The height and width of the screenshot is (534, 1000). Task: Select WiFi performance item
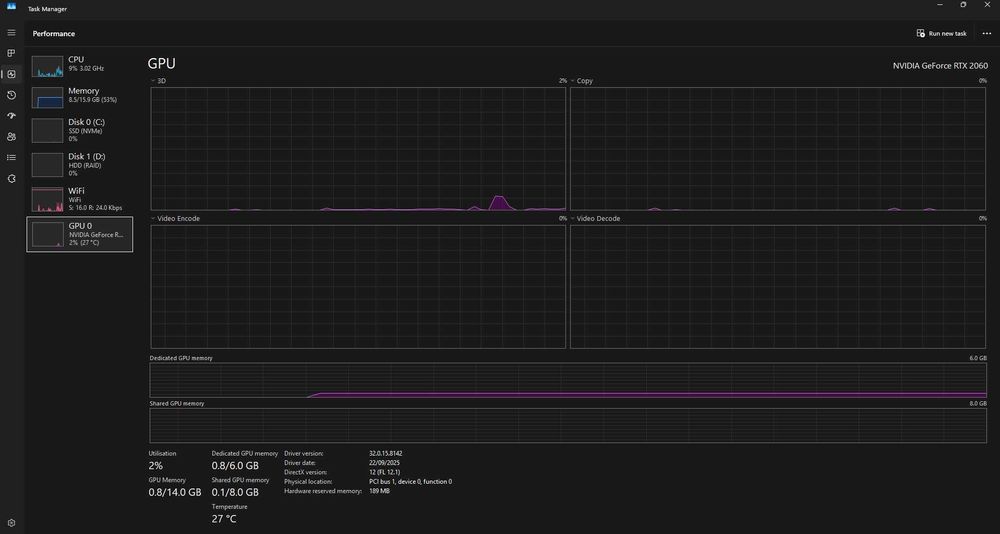(x=80, y=198)
